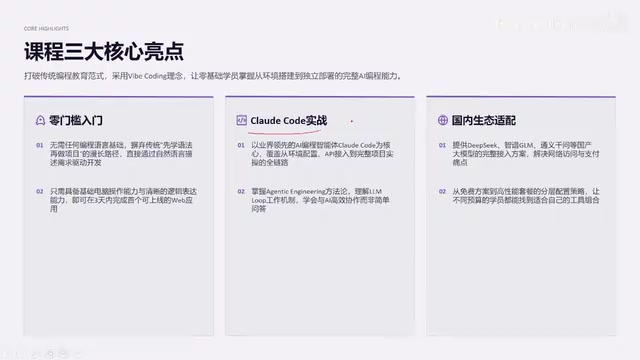This screenshot has width=640, height=360.
Task: Click the Claude Code实战 card heading
Action: (289, 120)
